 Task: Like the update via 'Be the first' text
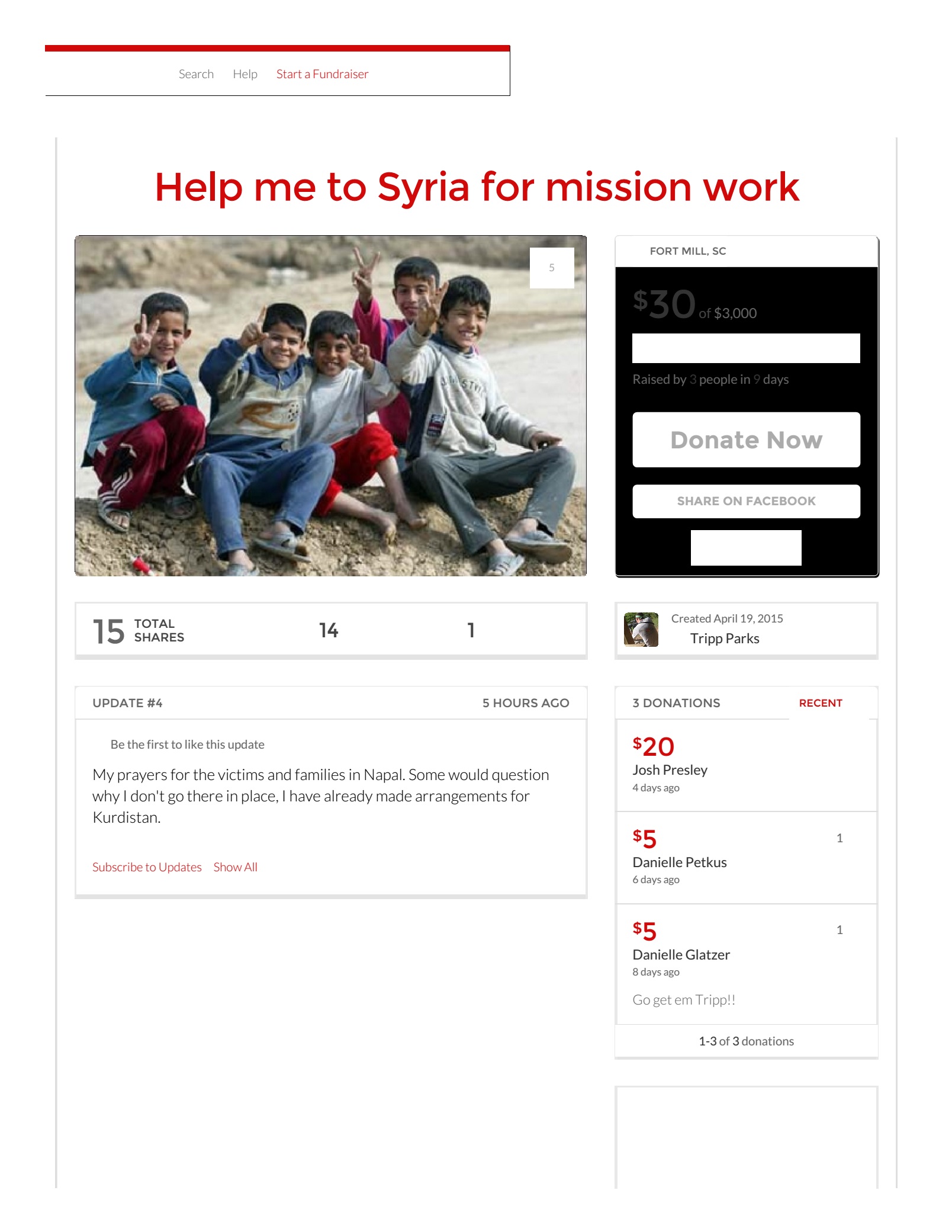point(187,745)
